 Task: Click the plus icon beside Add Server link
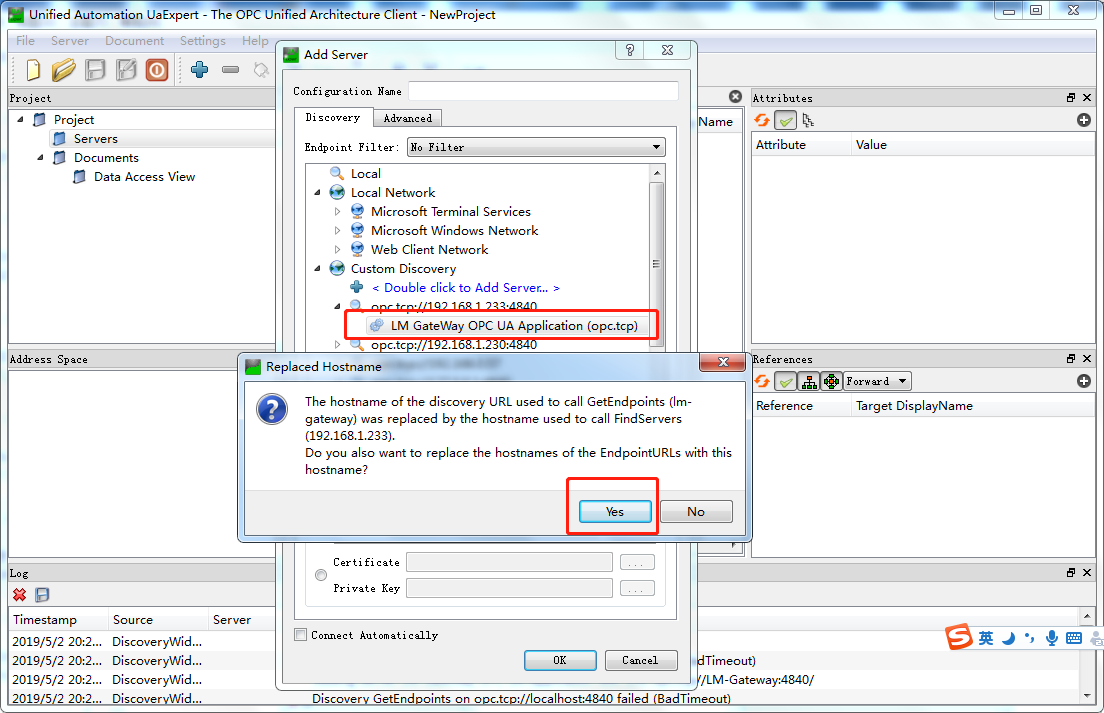(x=357, y=287)
